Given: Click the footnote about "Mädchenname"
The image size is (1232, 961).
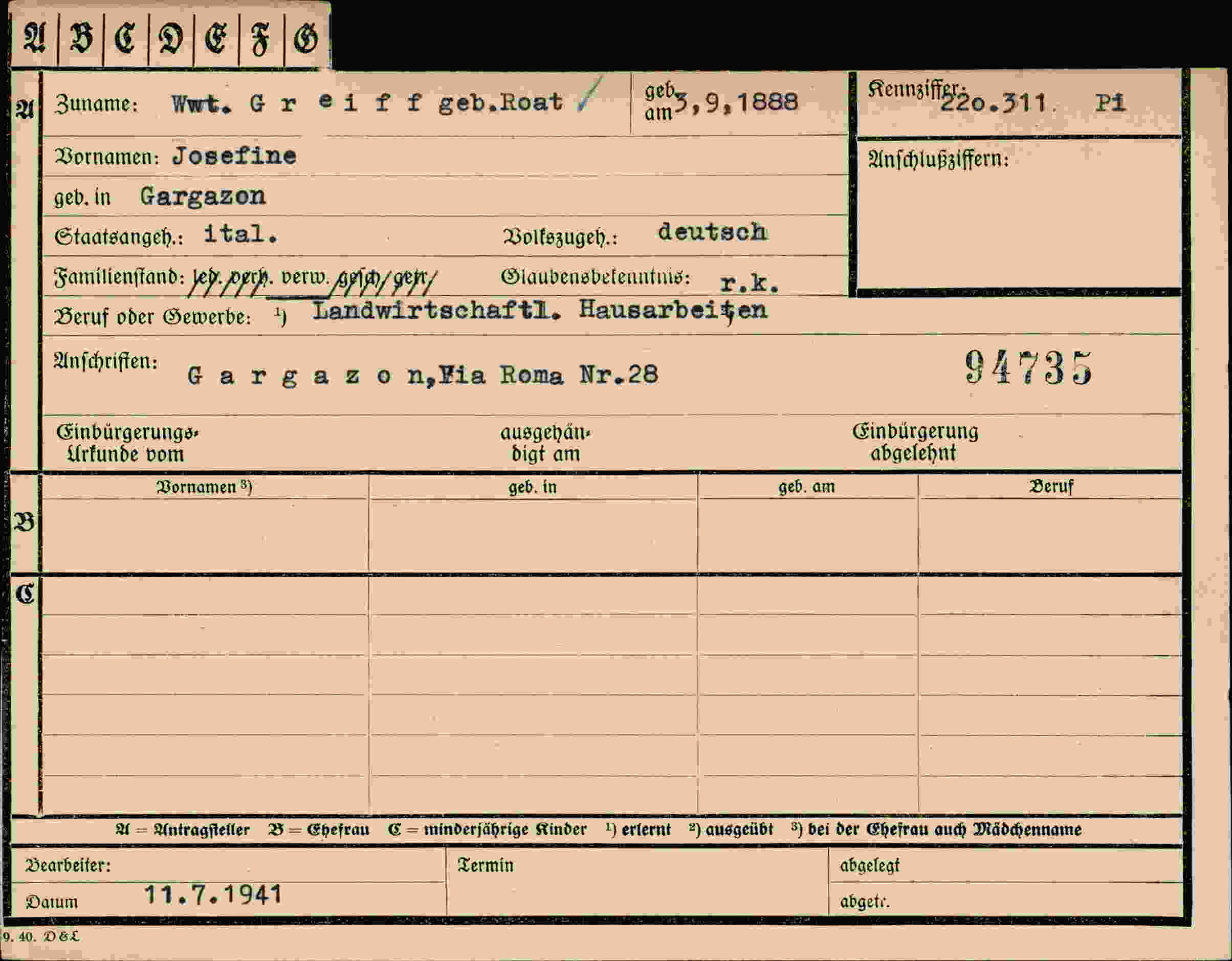Looking at the screenshot, I should pos(936,829).
